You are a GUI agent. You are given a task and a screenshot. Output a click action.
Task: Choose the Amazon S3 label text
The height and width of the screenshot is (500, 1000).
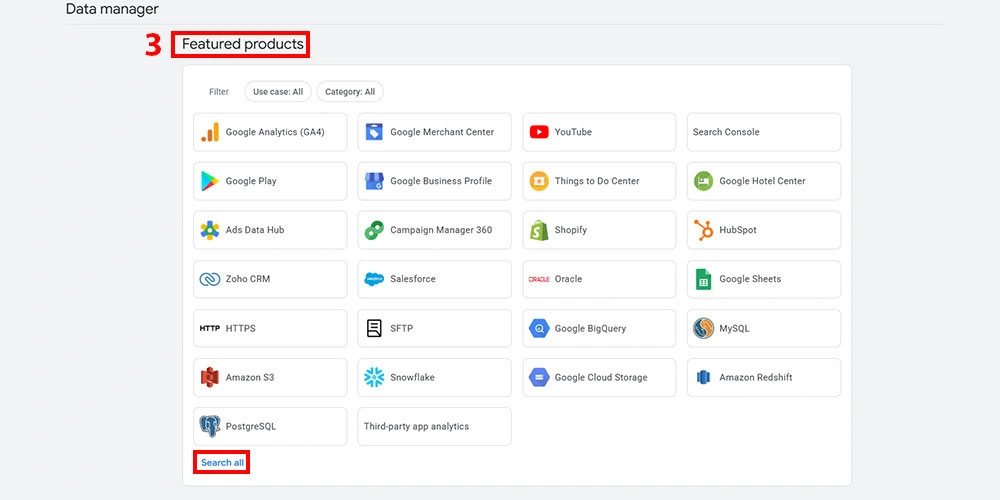point(250,378)
